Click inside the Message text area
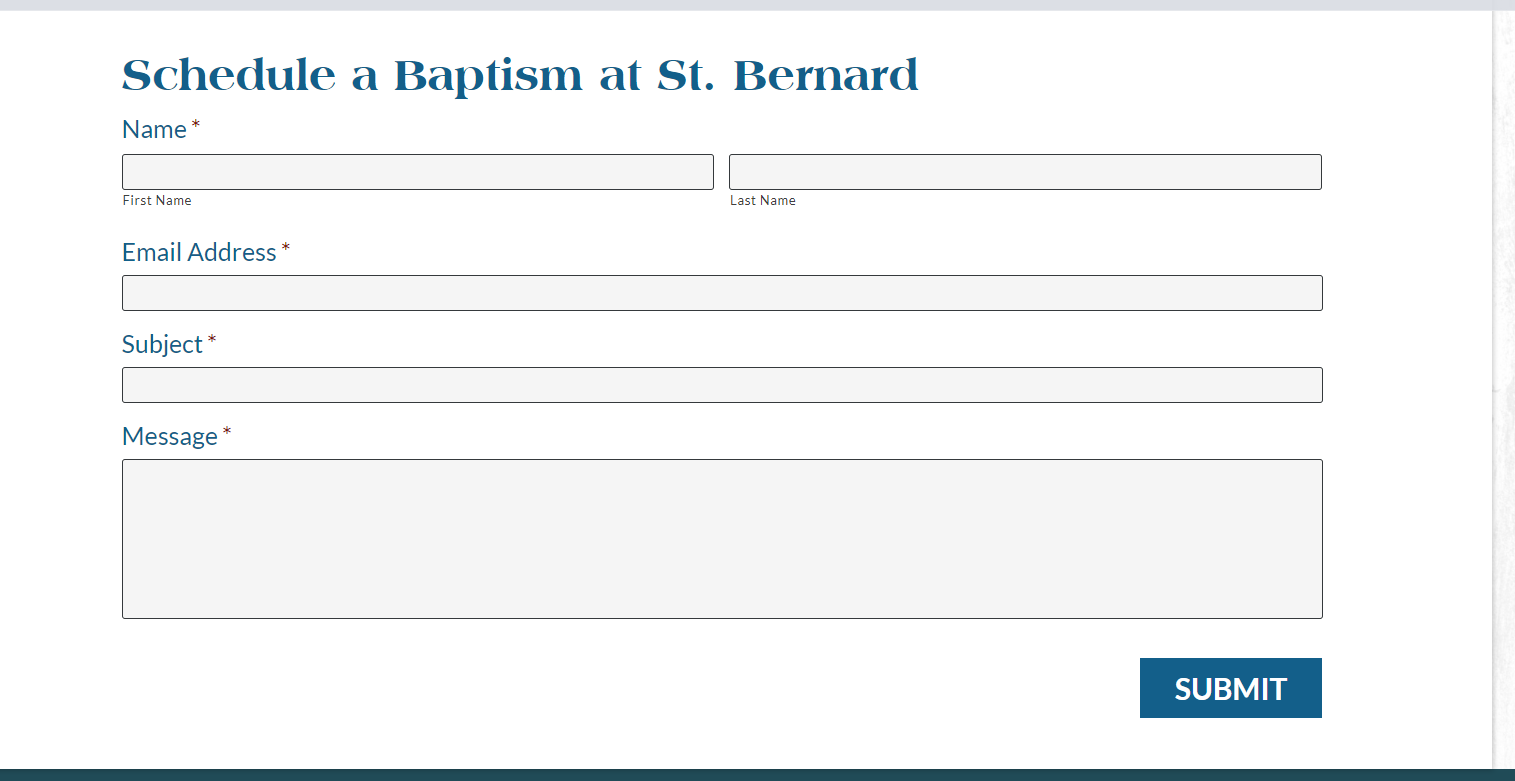Viewport: 1515px width, 781px height. [722, 539]
